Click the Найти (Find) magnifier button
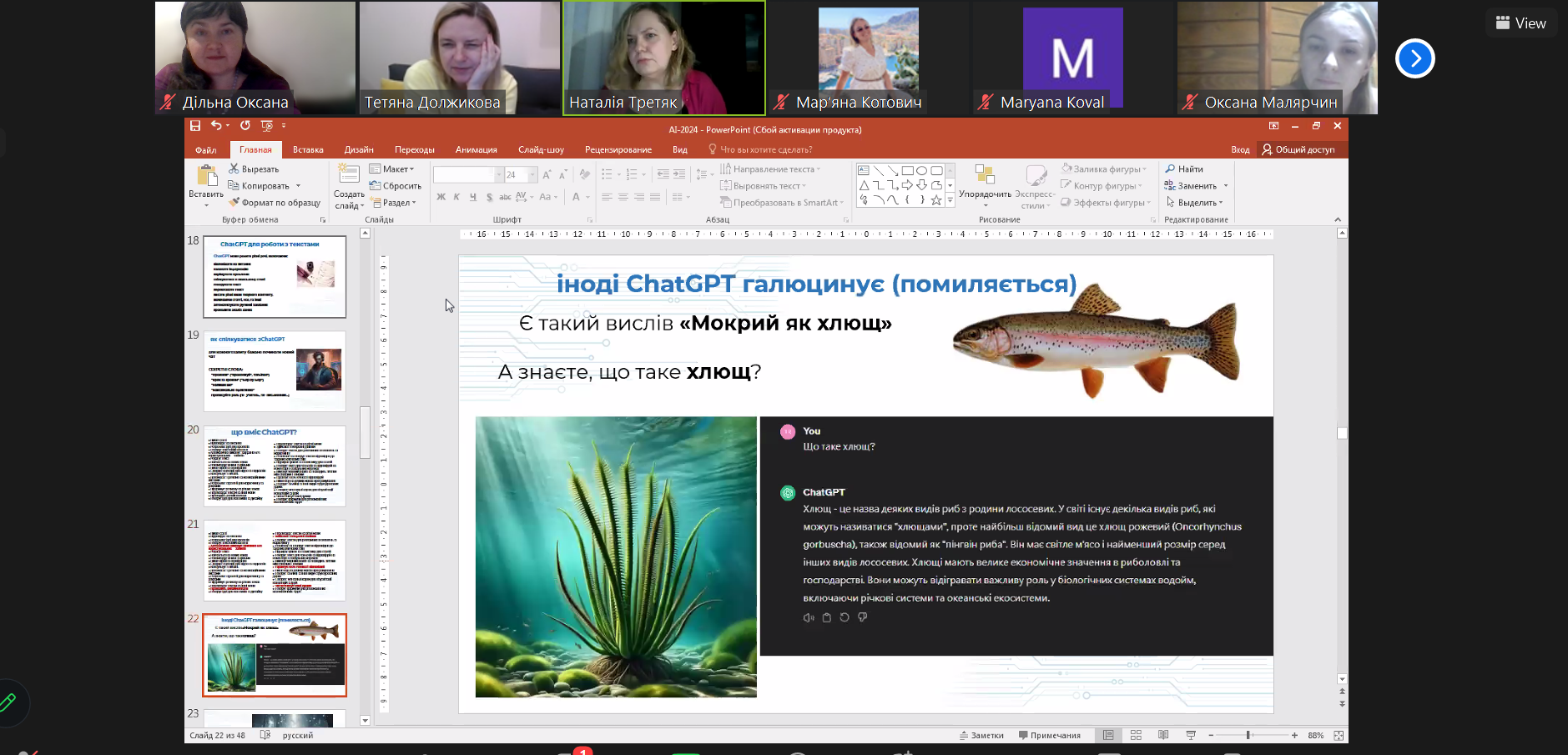 coord(1184,169)
